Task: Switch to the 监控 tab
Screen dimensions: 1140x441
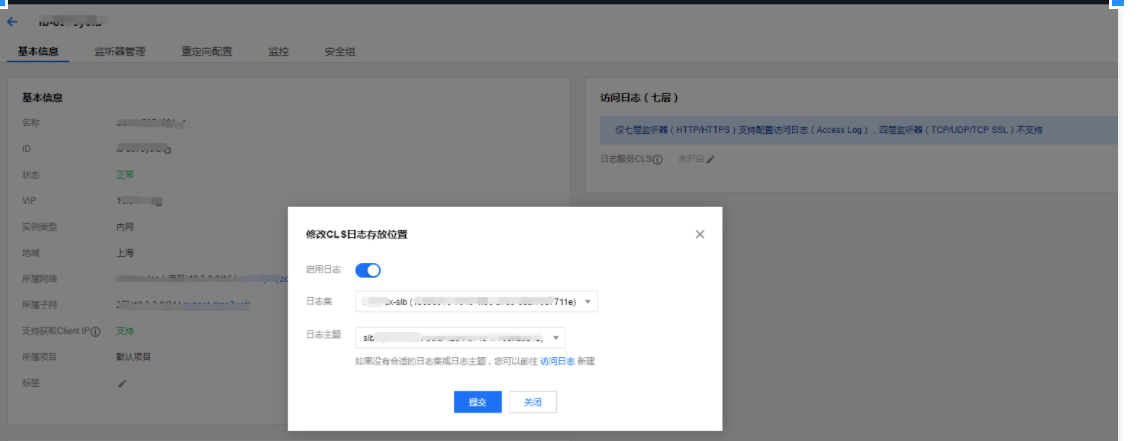Action: (x=278, y=52)
